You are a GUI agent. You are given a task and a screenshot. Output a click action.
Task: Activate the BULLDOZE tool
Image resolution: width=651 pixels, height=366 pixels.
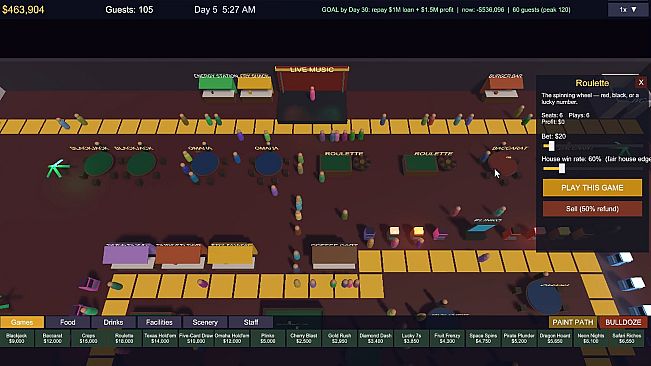[x=623, y=322]
